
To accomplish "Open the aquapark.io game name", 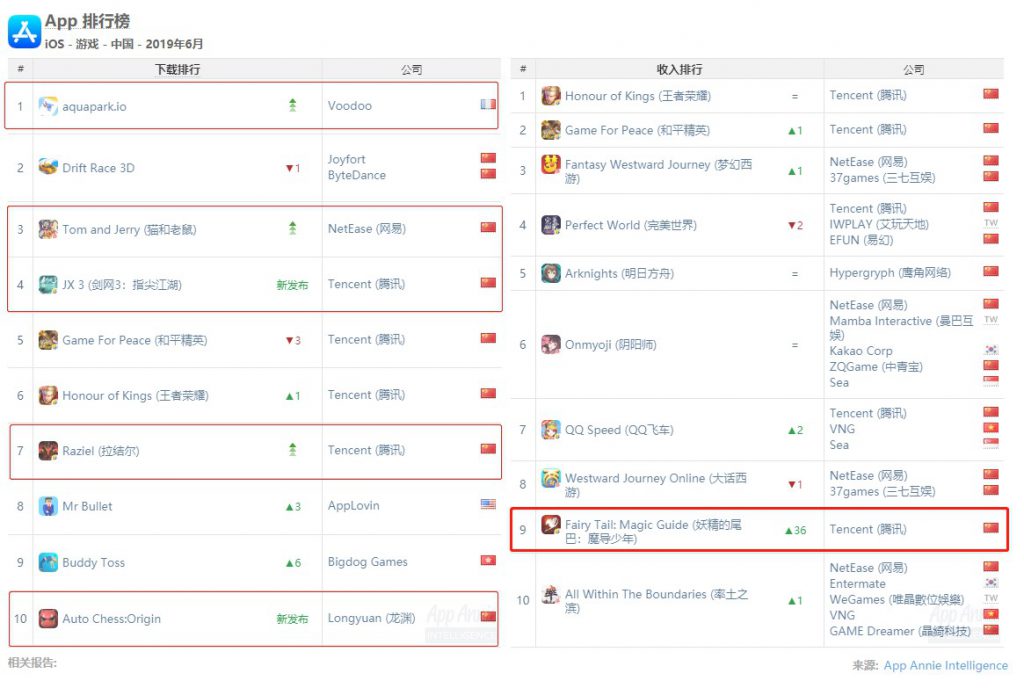I will tap(94, 106).
